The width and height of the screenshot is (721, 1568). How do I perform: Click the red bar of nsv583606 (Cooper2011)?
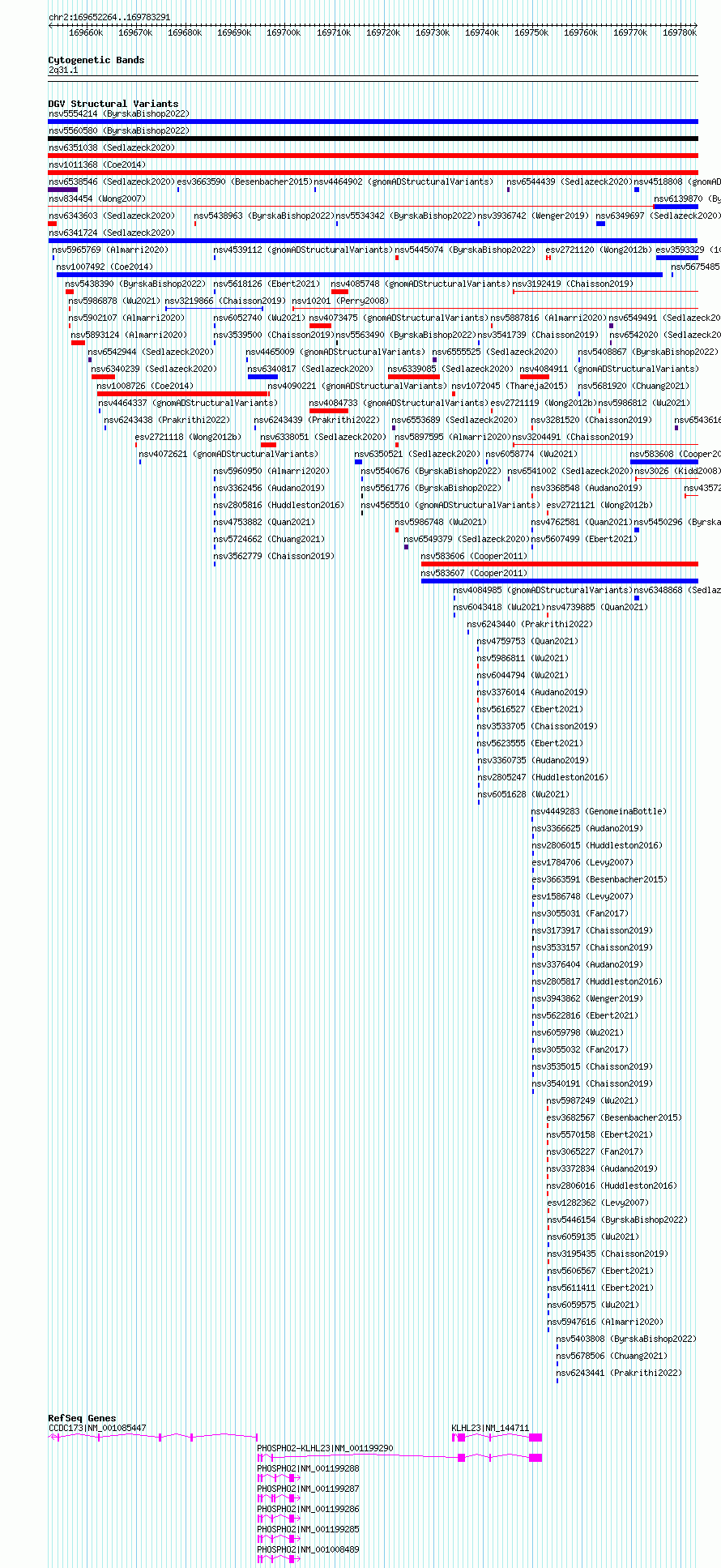pos(559,564)
